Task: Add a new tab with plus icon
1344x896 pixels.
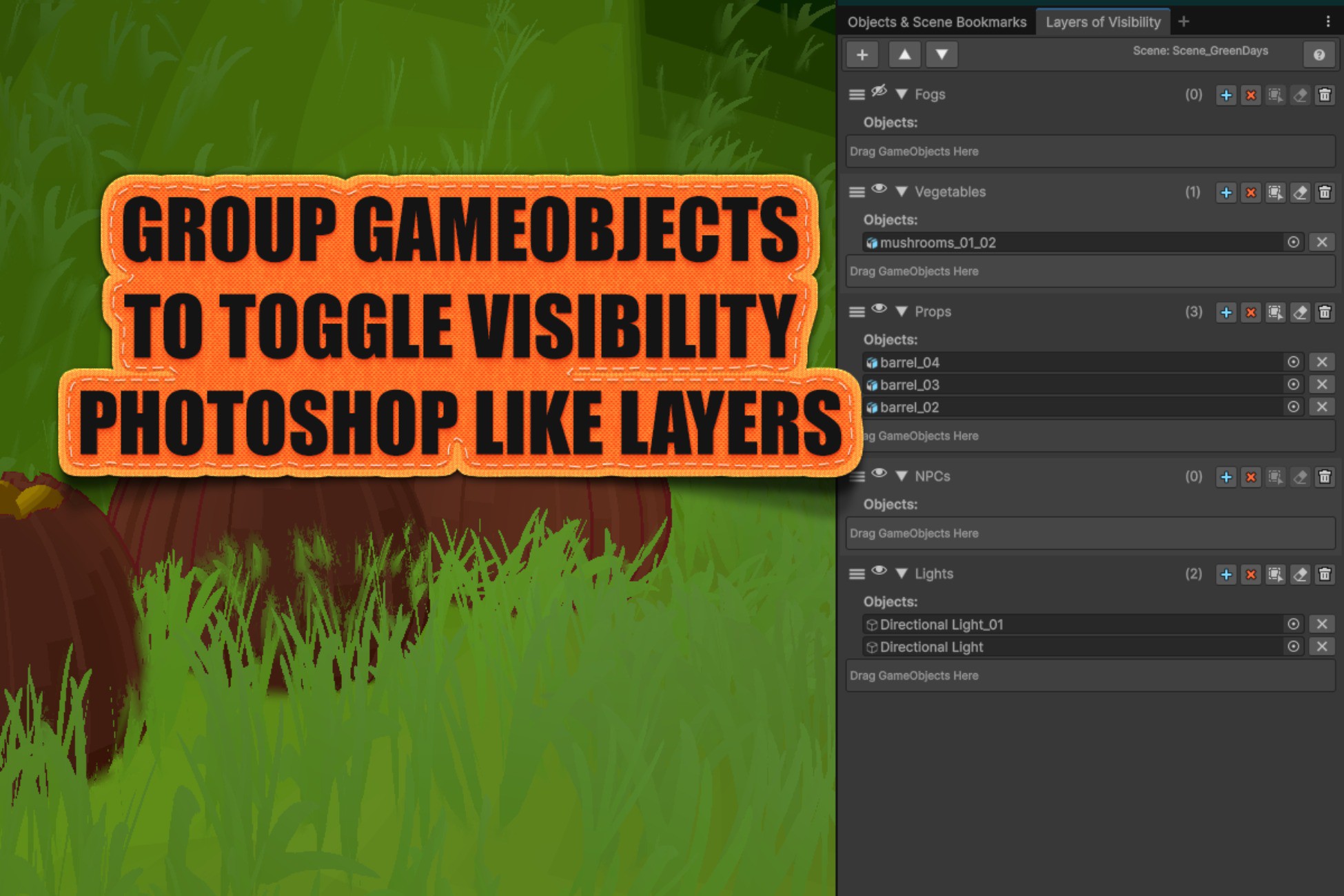Action: (x=1183, y=22)
